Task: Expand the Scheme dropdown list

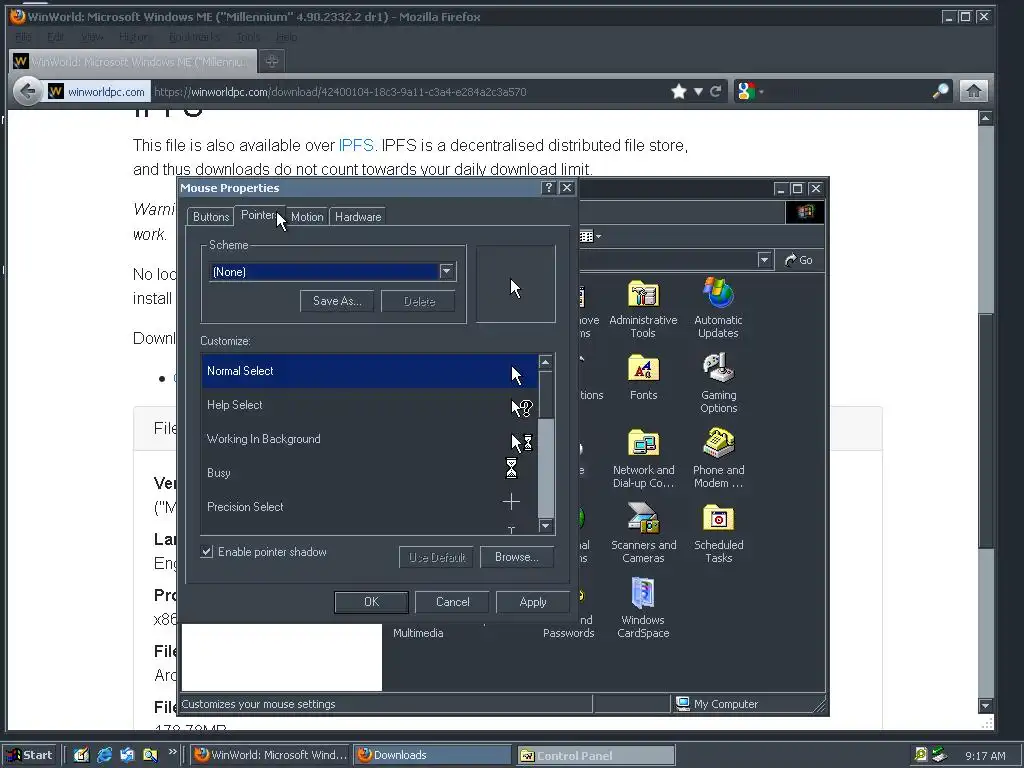Action: 447,271
